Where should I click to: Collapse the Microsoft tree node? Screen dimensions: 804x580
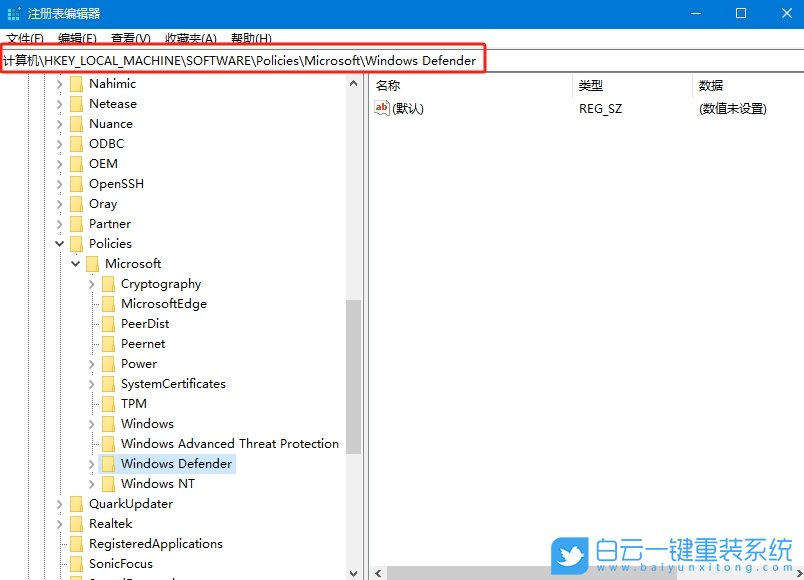click(75, 263)
